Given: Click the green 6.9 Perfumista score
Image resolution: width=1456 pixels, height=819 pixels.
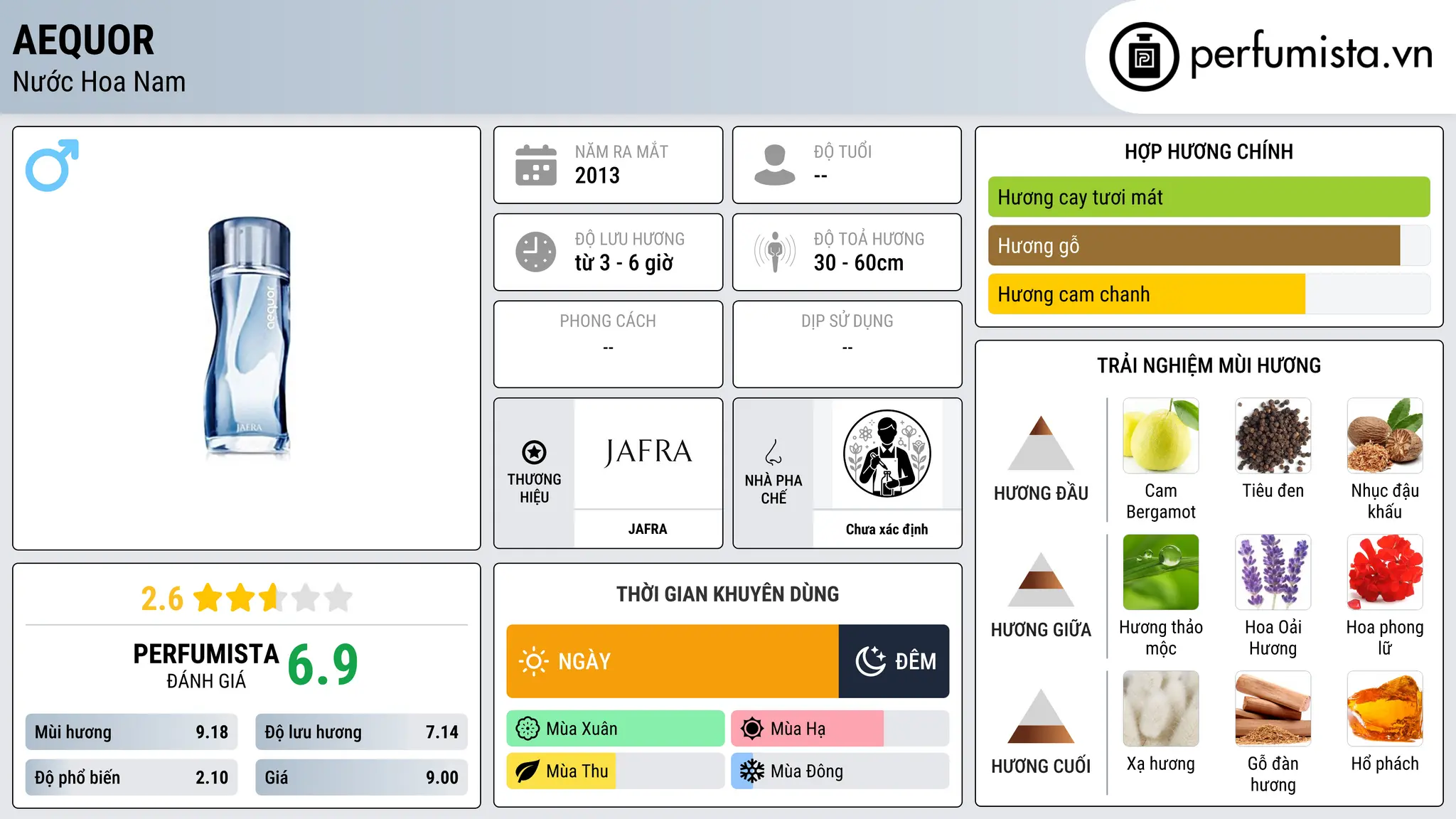Looking at the screenshot, I should 323,665.
